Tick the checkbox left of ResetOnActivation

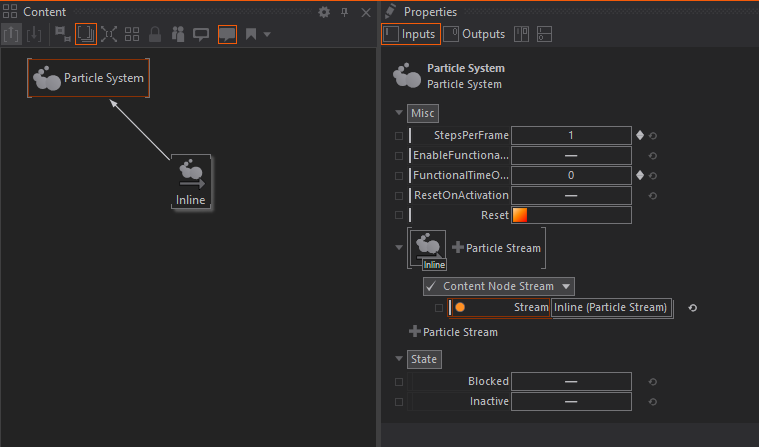[400, 195]
